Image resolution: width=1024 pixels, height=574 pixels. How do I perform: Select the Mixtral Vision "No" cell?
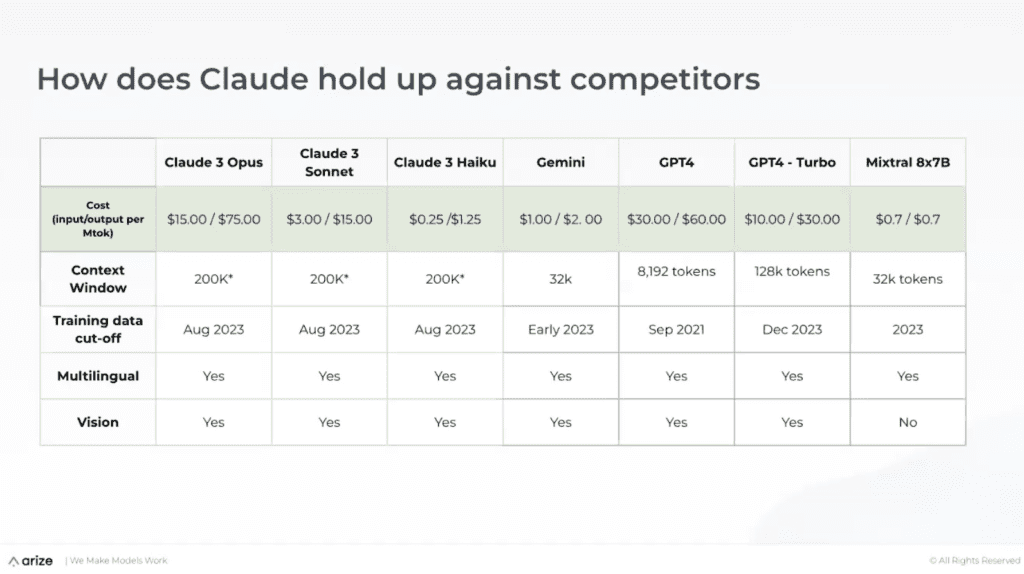(x=907, y=422)
